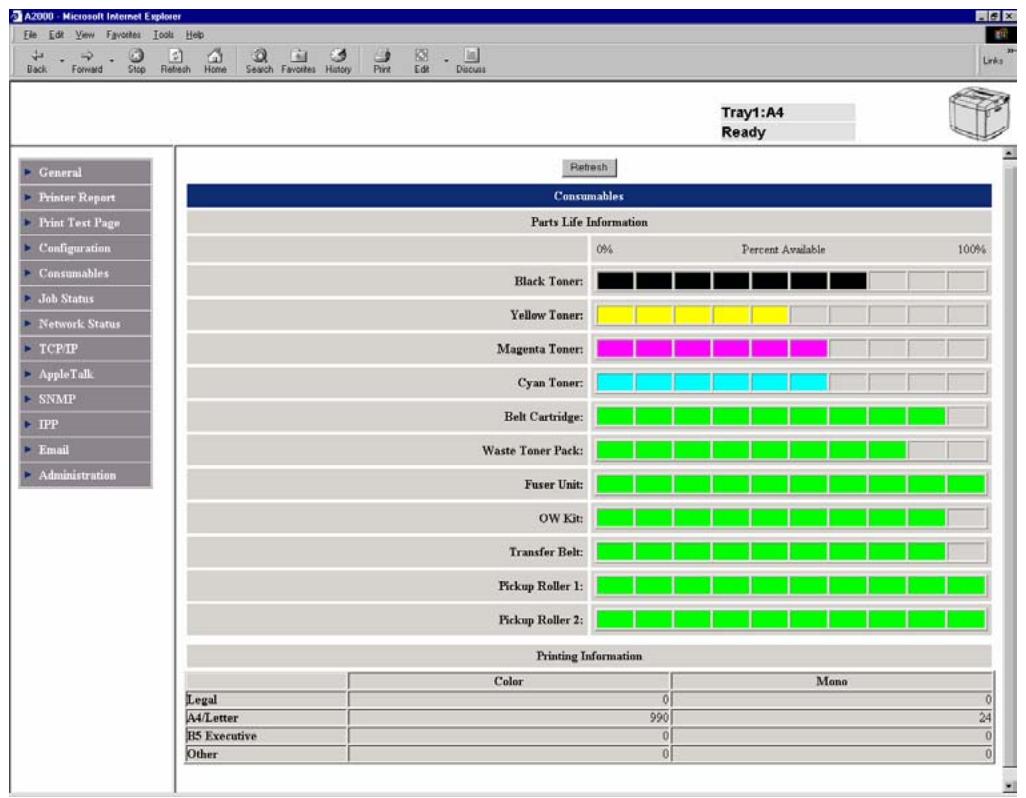This screenshot has width=1026, height=798.
Task: Open the Favorites toolbar icon
Action: [x=298, y=61]
